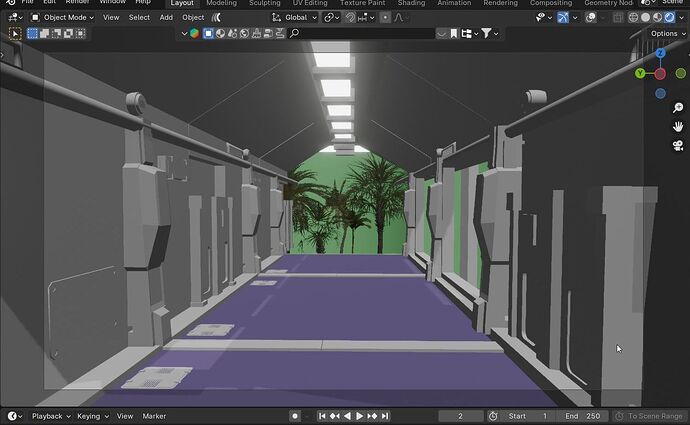
Task: Open the Object Mode dropdown
Action: (62, 18)
